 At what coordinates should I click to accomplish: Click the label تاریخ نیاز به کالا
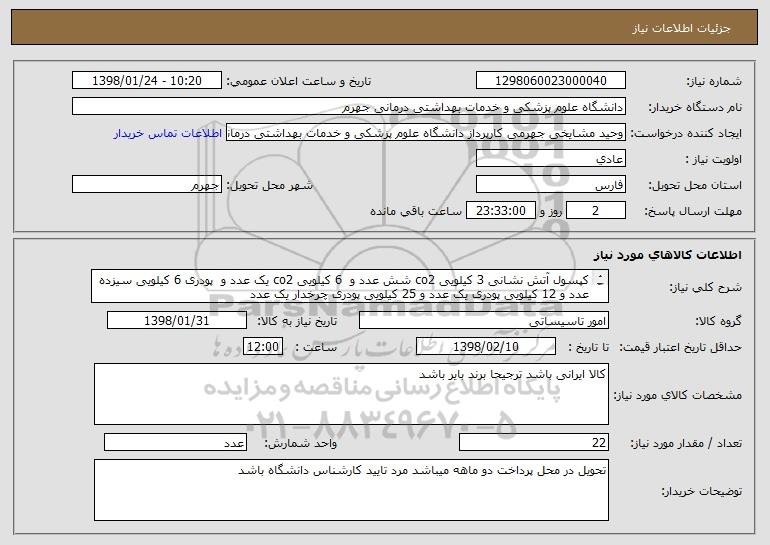pos(298,321)
